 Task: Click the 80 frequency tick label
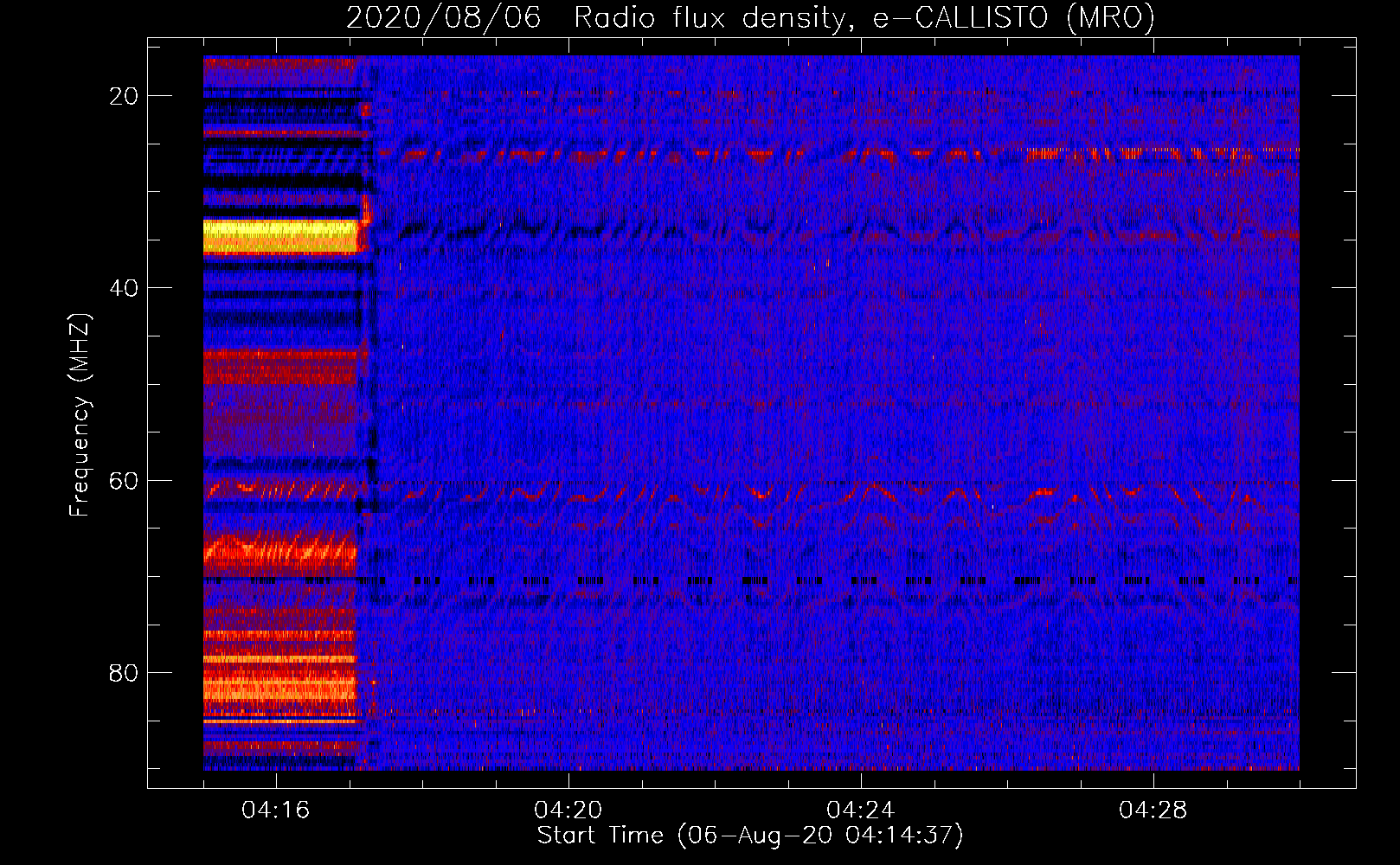(x=124, y=672)
